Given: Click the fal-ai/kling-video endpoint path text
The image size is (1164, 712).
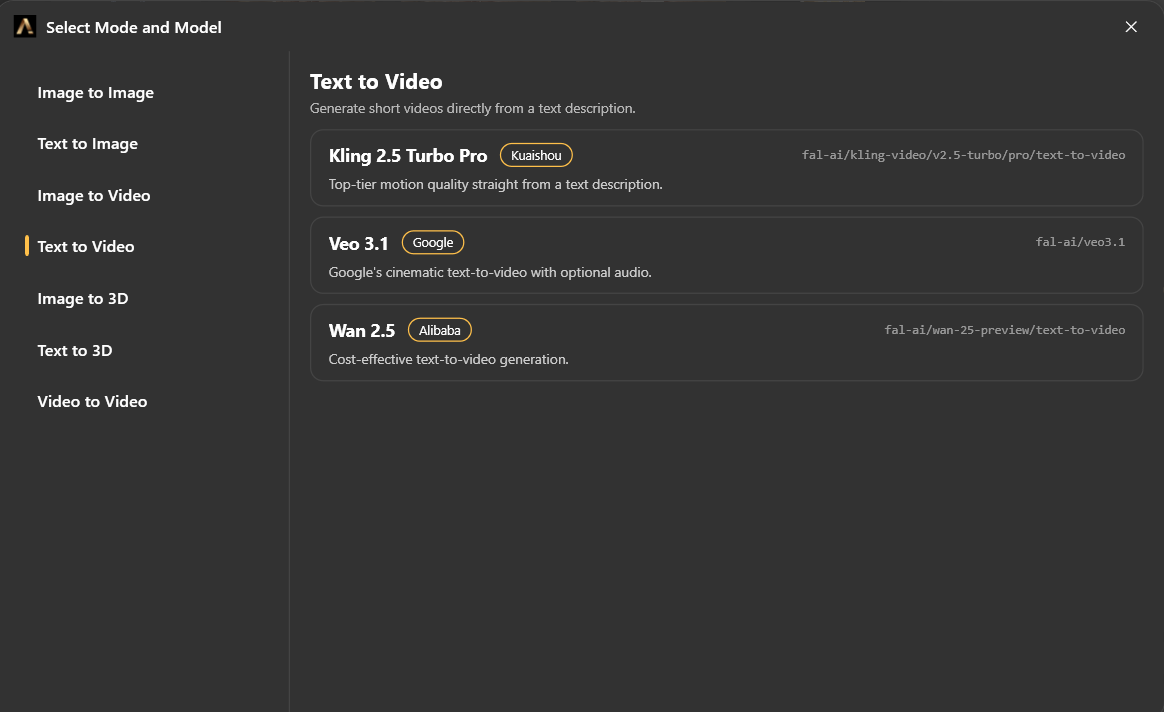Looking at the screenshot, I should click(963, 155).
